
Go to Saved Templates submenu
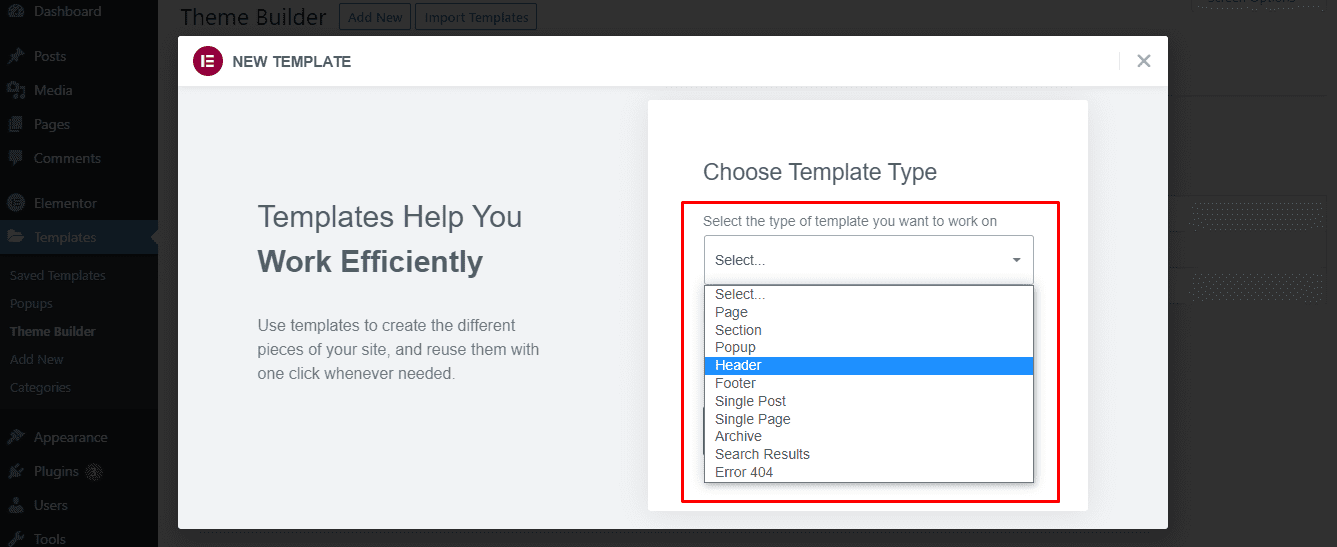tap(57, 275)
